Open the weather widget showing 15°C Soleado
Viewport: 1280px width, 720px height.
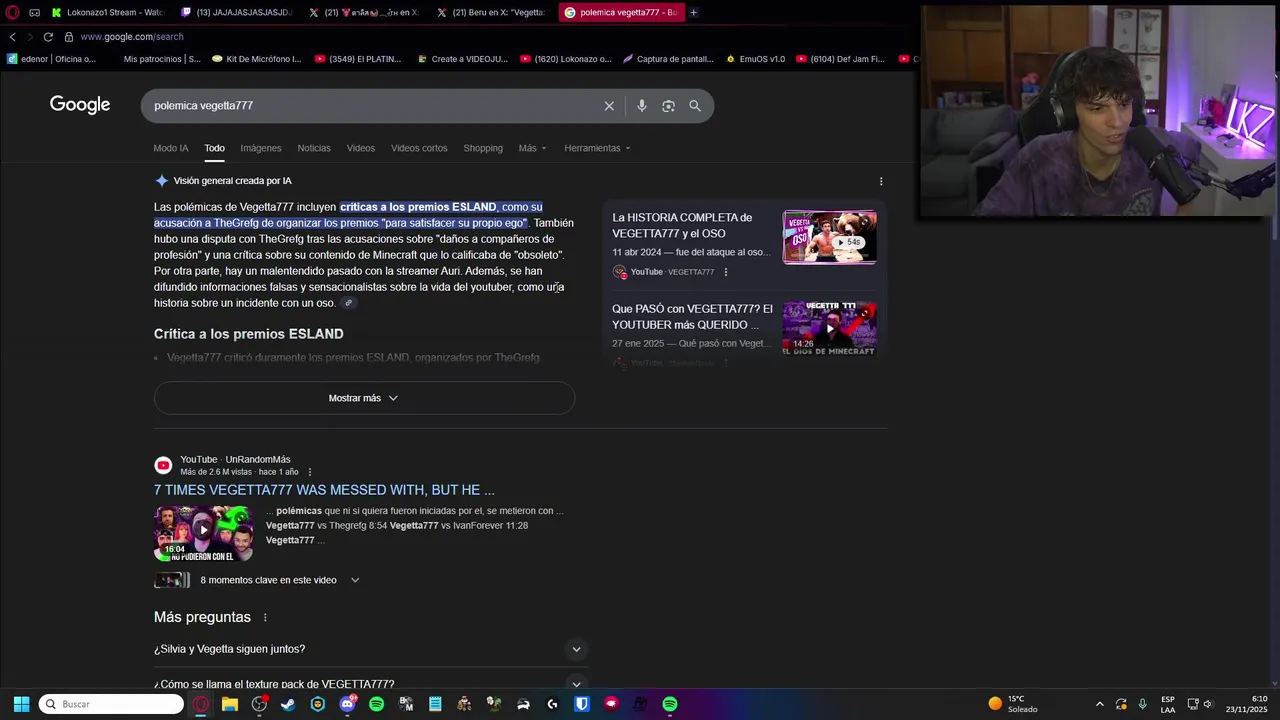point(1013,704)
